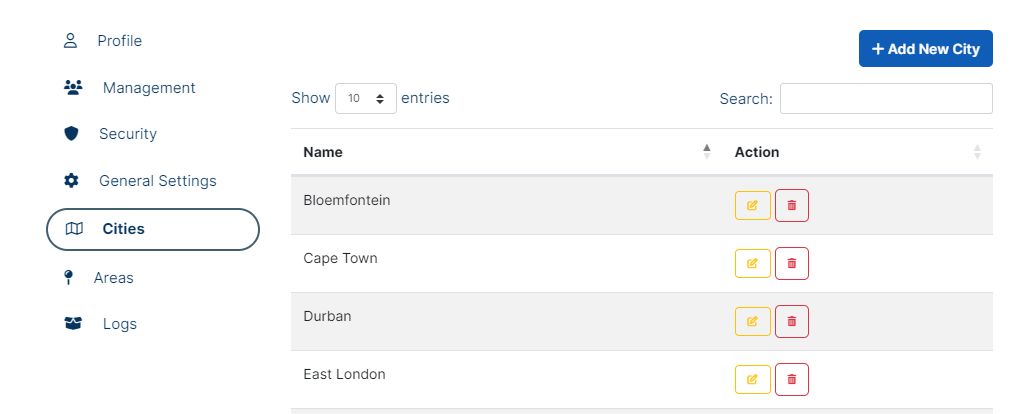Remove Durban using its trash icon
Viewport: 1020px width, 414px height.
(x=792, y=321)
